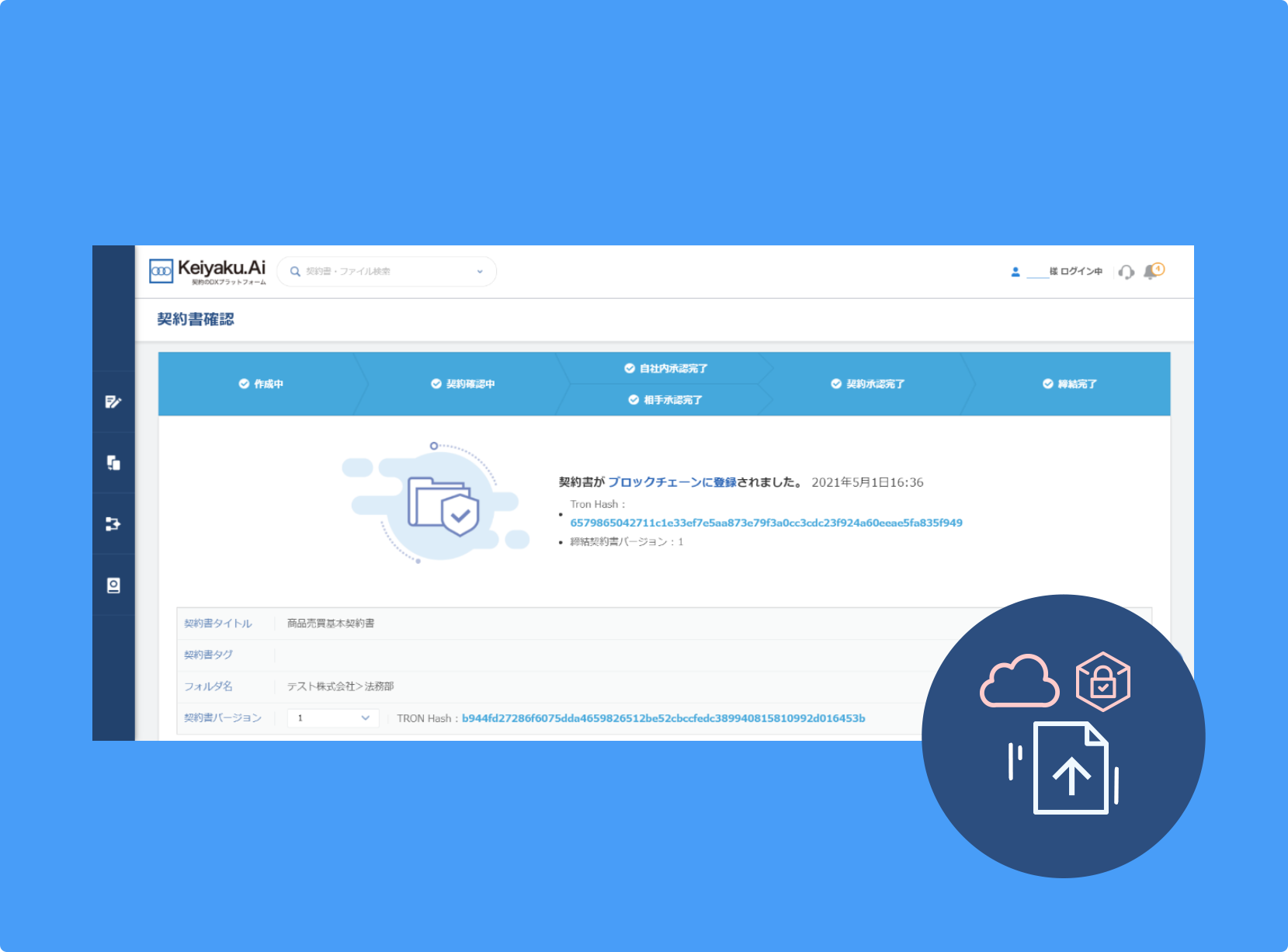
Task: Click the 商品売買基本契約書 title value
Action: (x=331, y=624)
